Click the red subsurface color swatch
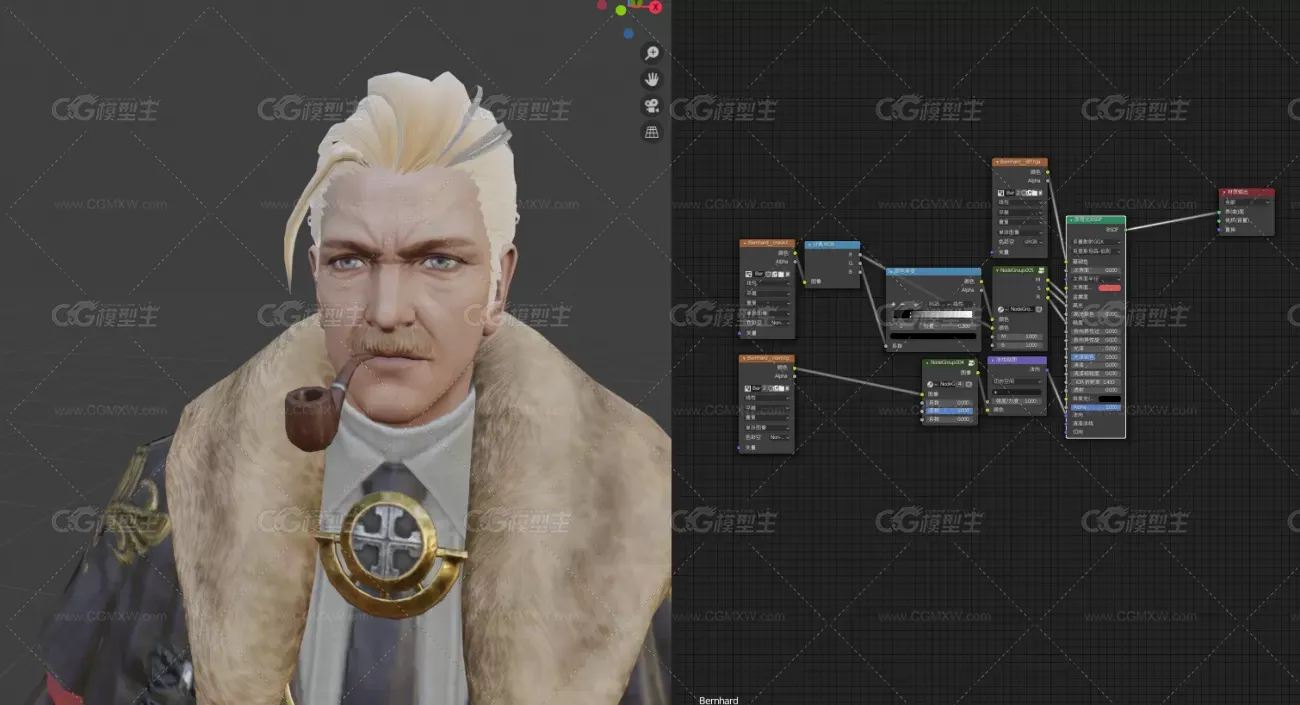 pyautogui.click(x=1109, y=288)
